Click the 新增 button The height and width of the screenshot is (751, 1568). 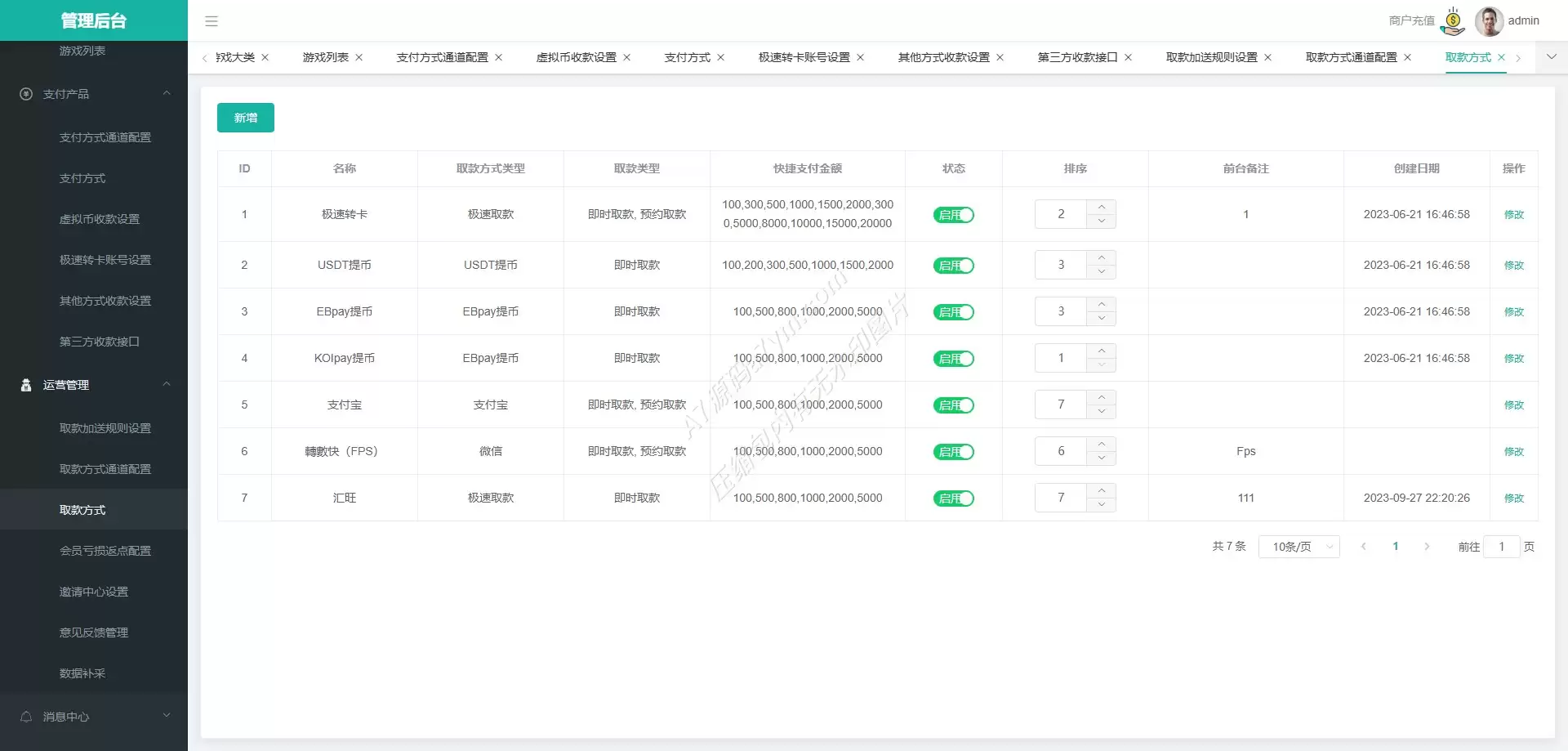point(245,118)
